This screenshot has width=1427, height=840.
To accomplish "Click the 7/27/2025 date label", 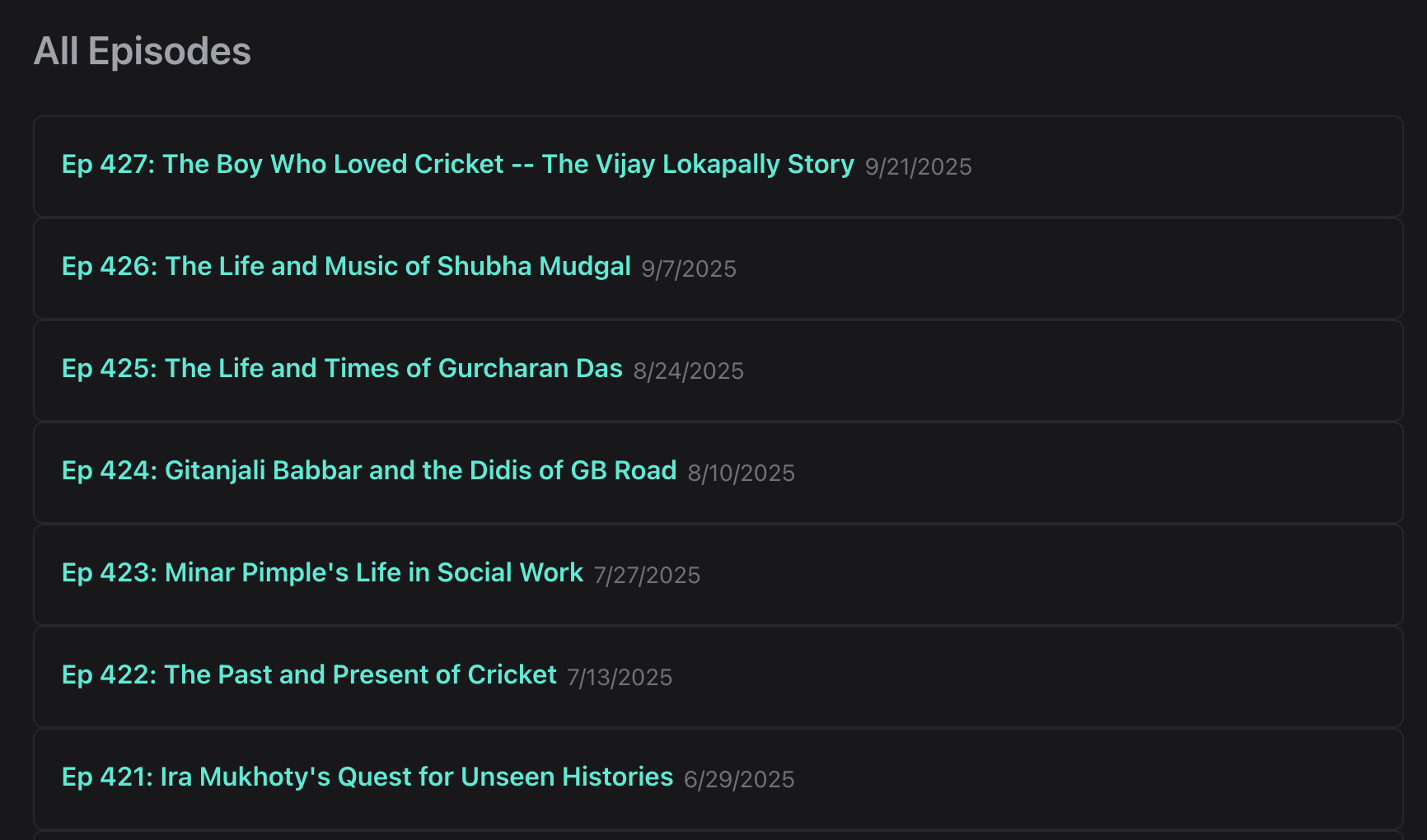I will [647, 576].
